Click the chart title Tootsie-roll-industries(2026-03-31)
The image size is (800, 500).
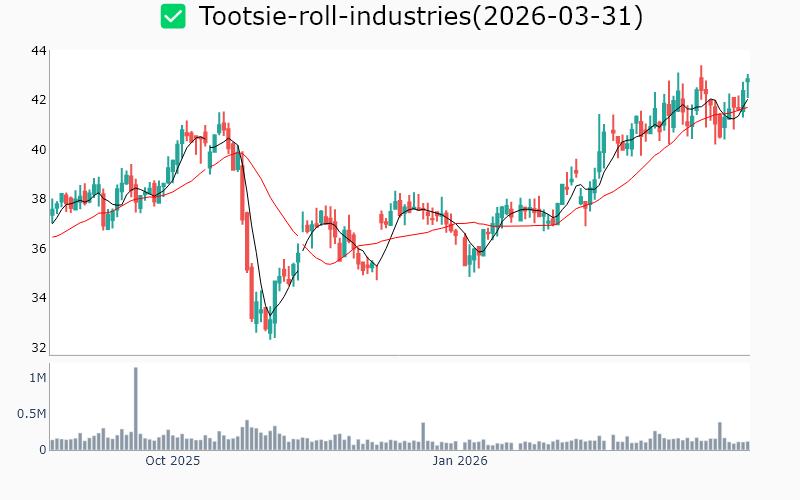pyautogui.click(x=420, y=17)
